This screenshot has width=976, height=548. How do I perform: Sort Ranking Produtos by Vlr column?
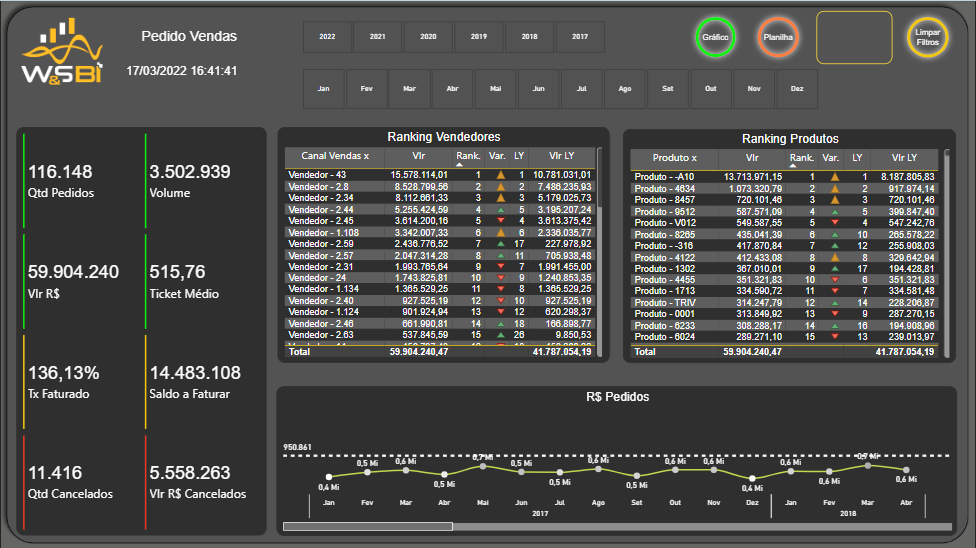click(x=752, y=158)
